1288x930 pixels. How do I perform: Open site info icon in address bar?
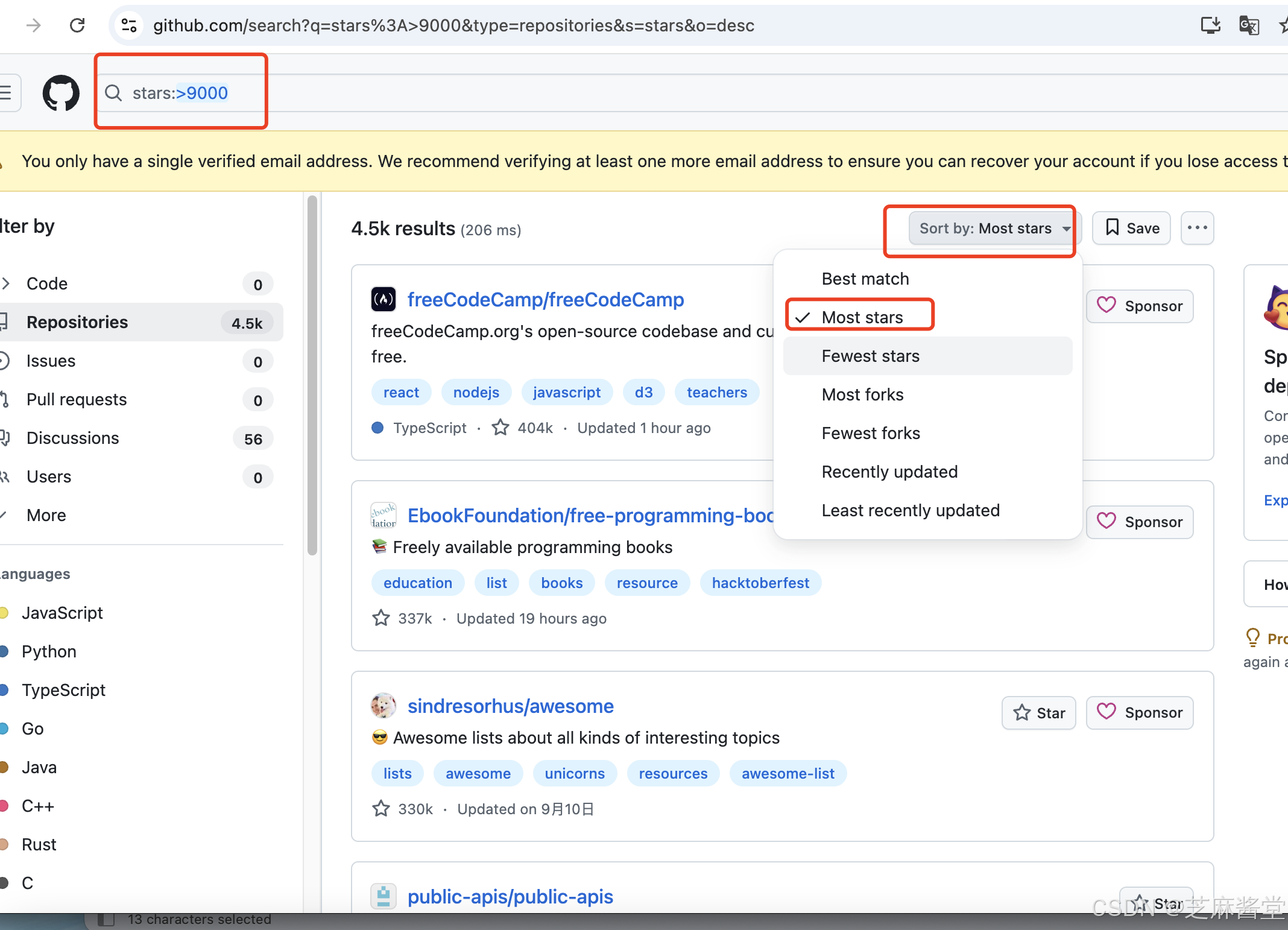coord(129,25)
